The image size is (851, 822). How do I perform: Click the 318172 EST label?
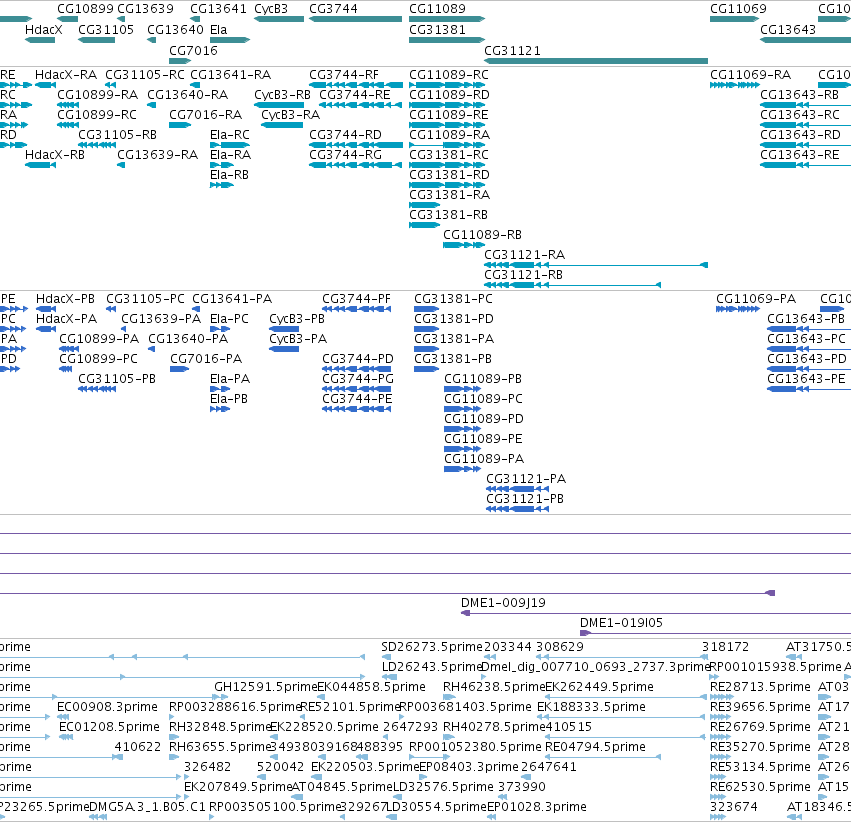click(725, 647)
